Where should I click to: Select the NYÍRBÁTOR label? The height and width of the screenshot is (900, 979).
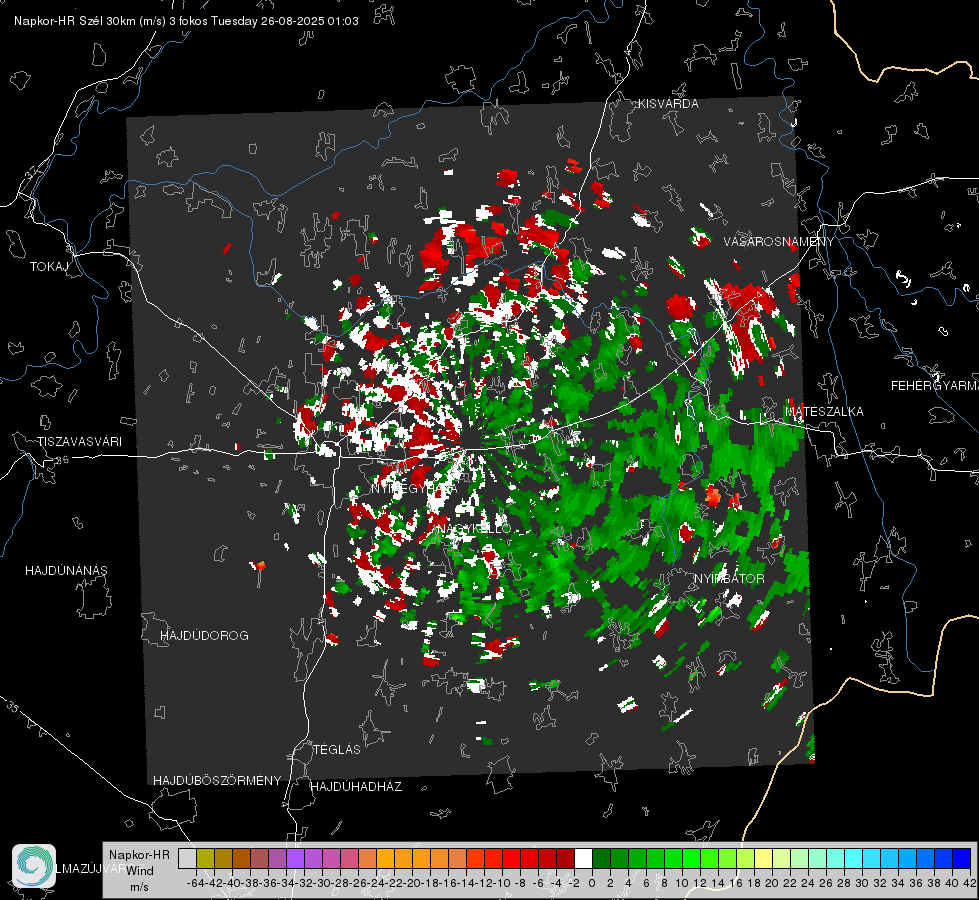pos(729,579)
